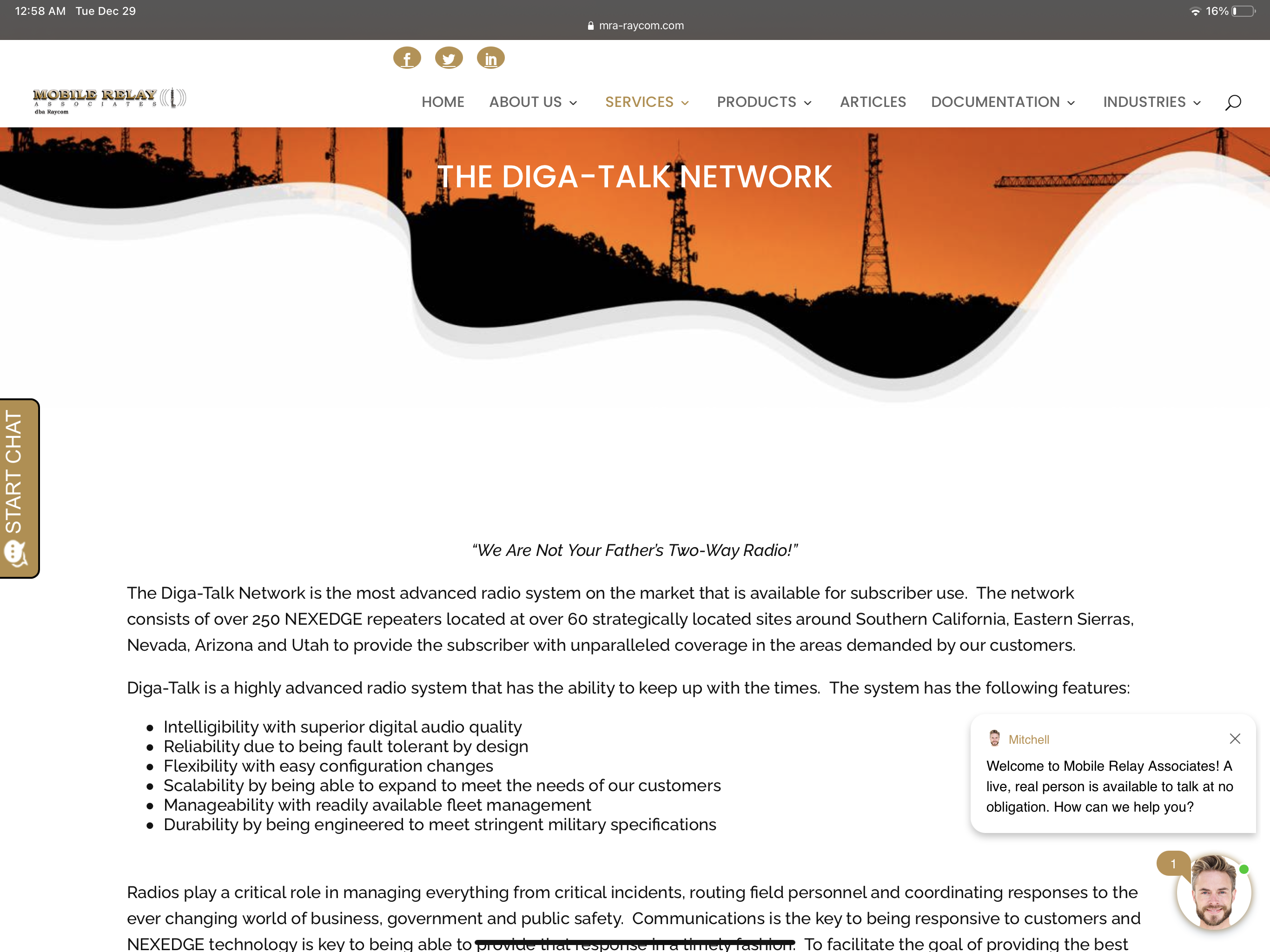
Task: Click the Reliability bullet point
Action: pos(346,747)
